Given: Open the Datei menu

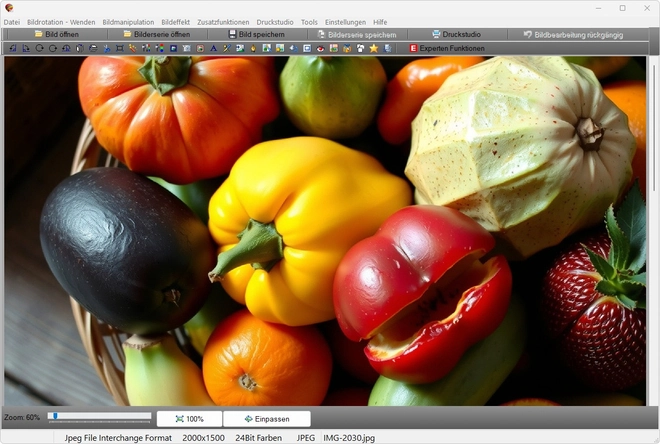Looking at the screenshot, I should point(12,22).
